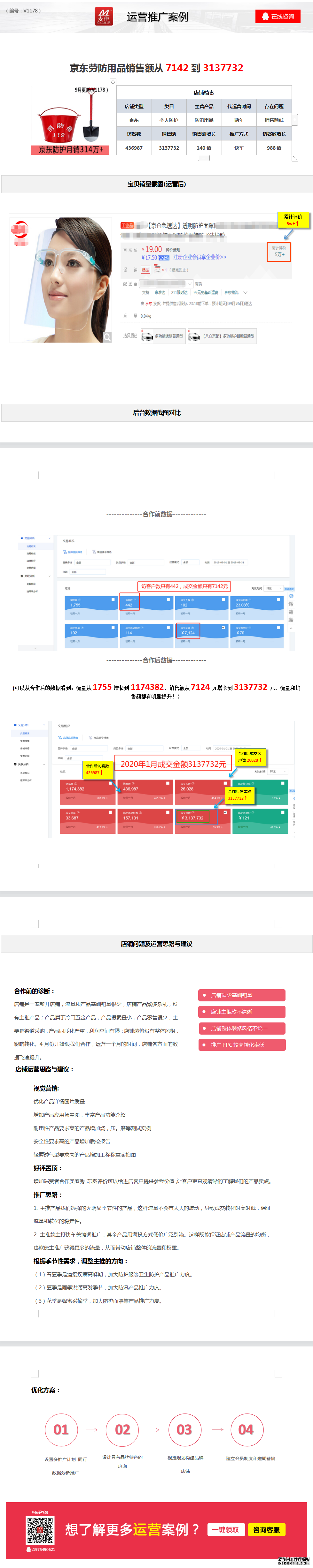Screen dimensions: 313x1568
Task: Click the plus icon below the table to add a row
Action: pos(204,158)
